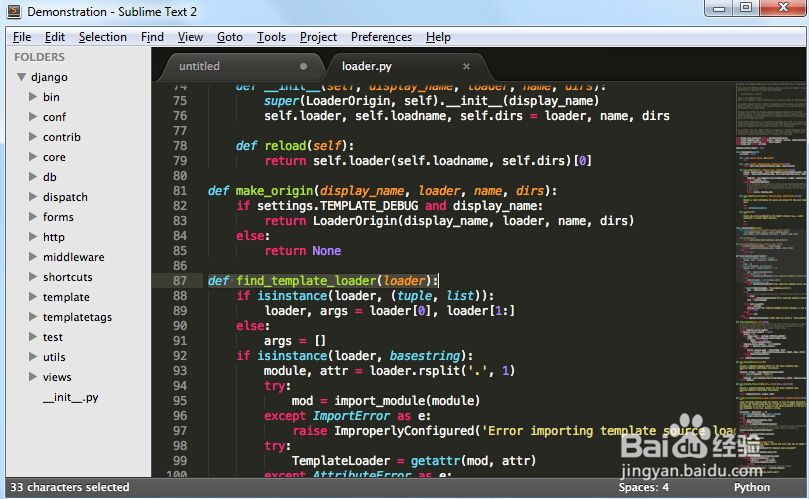
Task: Click the Sublime Text title bar icon
Action: pyautogui.click(x=14, y=11)
